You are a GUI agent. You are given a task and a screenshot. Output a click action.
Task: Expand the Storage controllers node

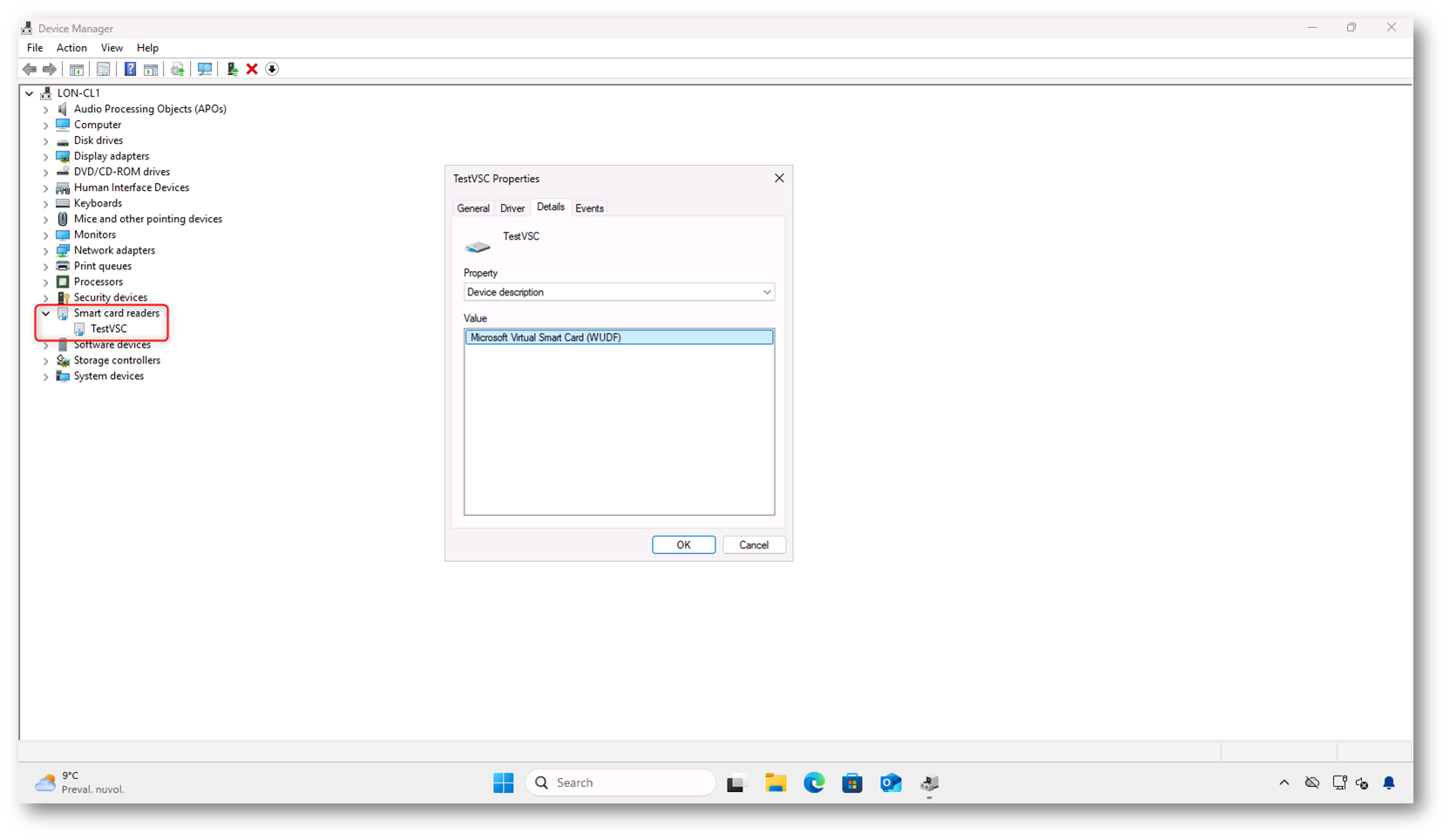pos(46,360)
